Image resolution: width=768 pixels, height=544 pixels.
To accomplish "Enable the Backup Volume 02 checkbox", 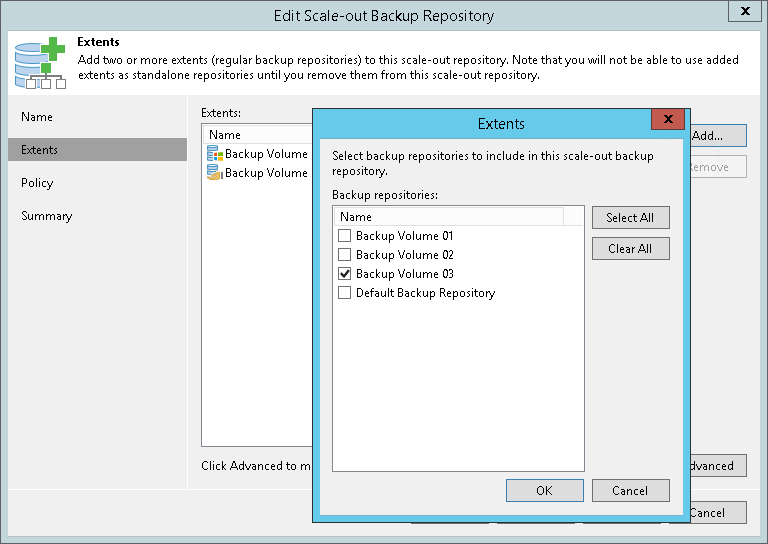I will coord(345,255).
